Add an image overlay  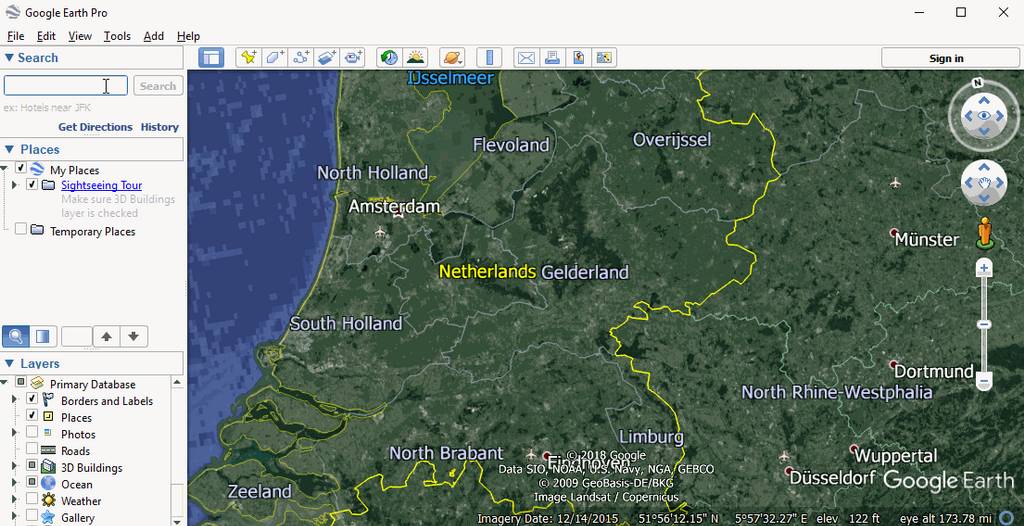(x=327, y=58)
